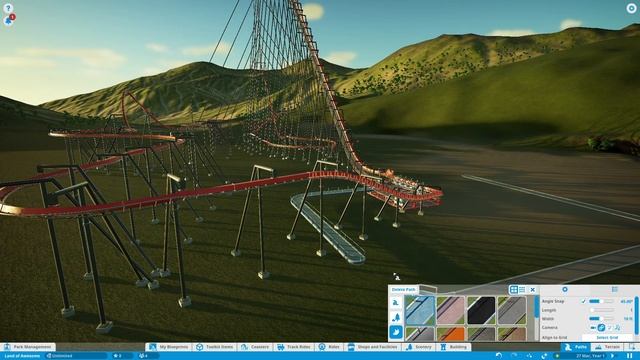
Task: Select the natural path type icon
Action: [x=396, y=318]
